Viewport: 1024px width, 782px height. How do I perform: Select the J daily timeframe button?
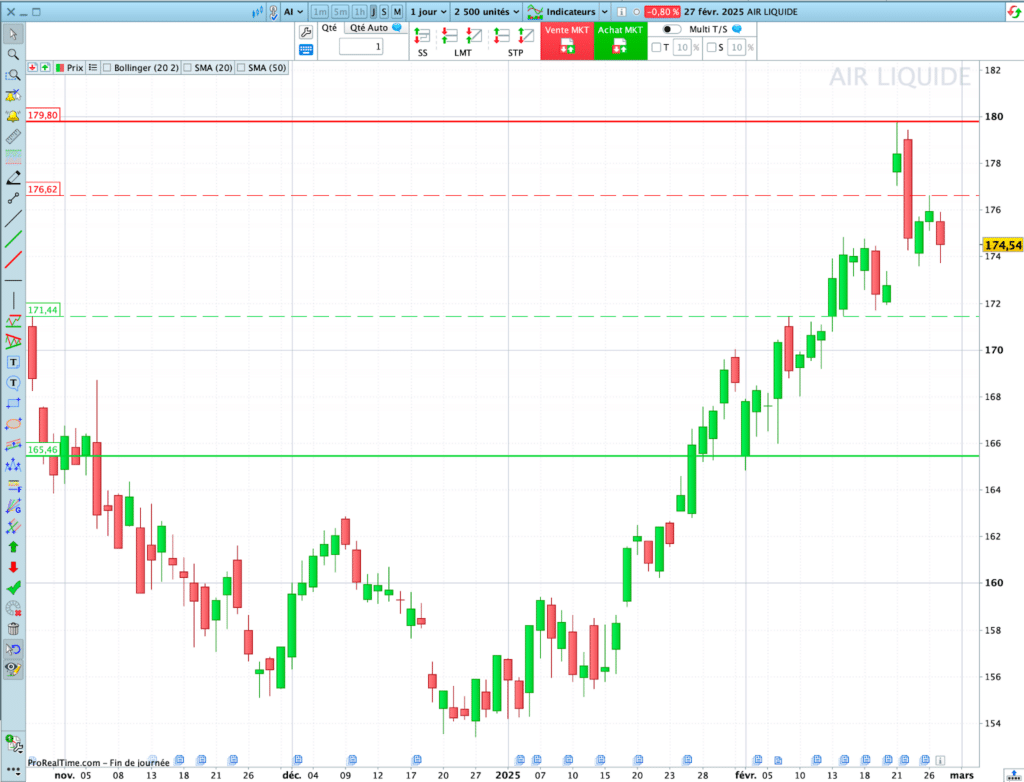pos(374,12)
